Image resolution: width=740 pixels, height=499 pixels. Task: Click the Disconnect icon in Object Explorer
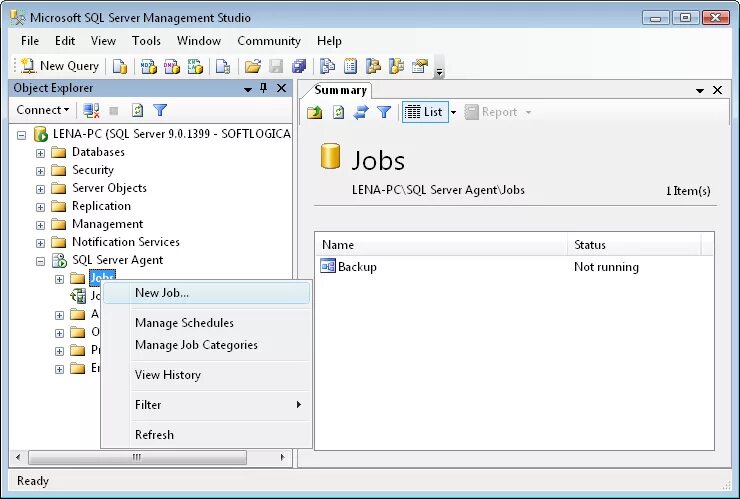(x=91, y=110)
